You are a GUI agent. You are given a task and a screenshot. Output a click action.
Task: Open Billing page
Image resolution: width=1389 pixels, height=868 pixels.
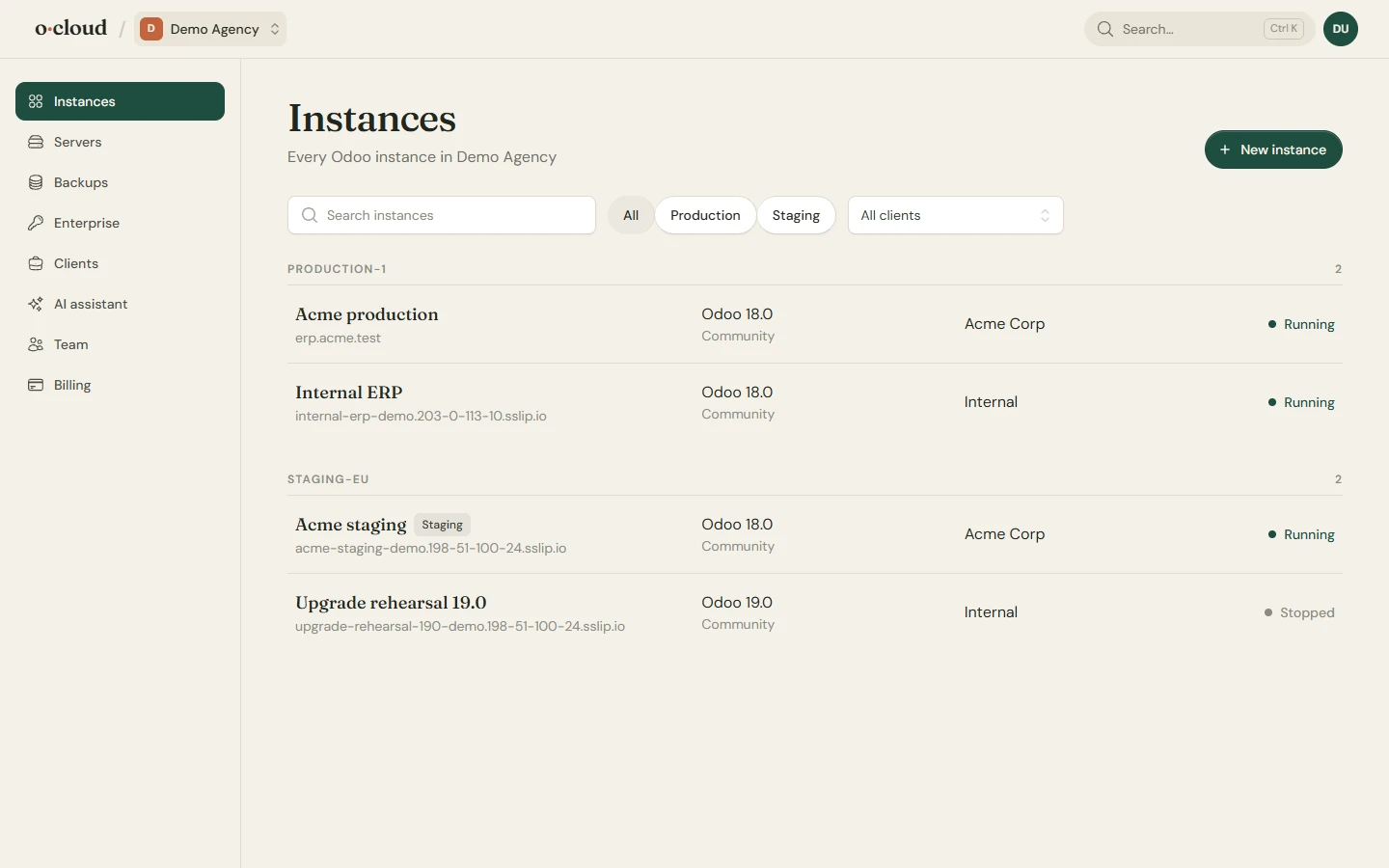[x=120, y=385]
